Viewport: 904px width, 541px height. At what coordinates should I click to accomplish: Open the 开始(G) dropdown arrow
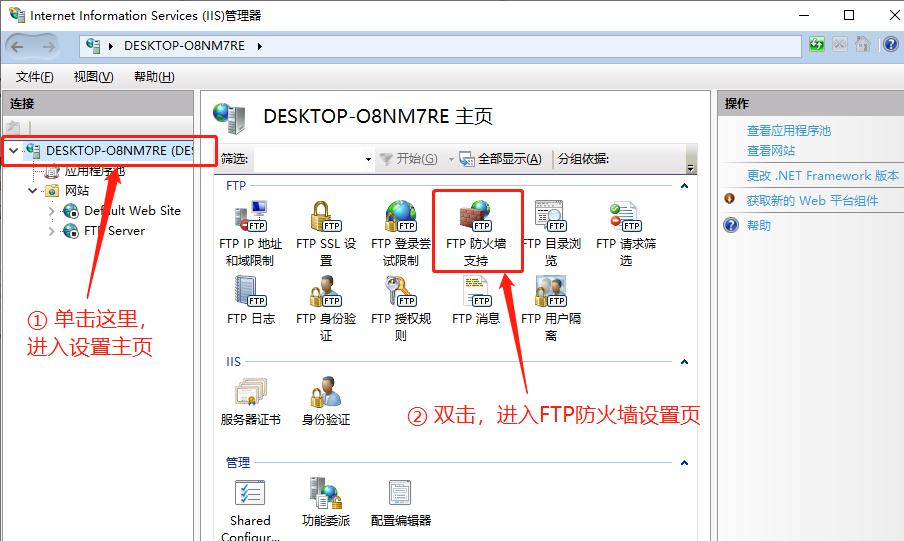click(x=451, y=159)
